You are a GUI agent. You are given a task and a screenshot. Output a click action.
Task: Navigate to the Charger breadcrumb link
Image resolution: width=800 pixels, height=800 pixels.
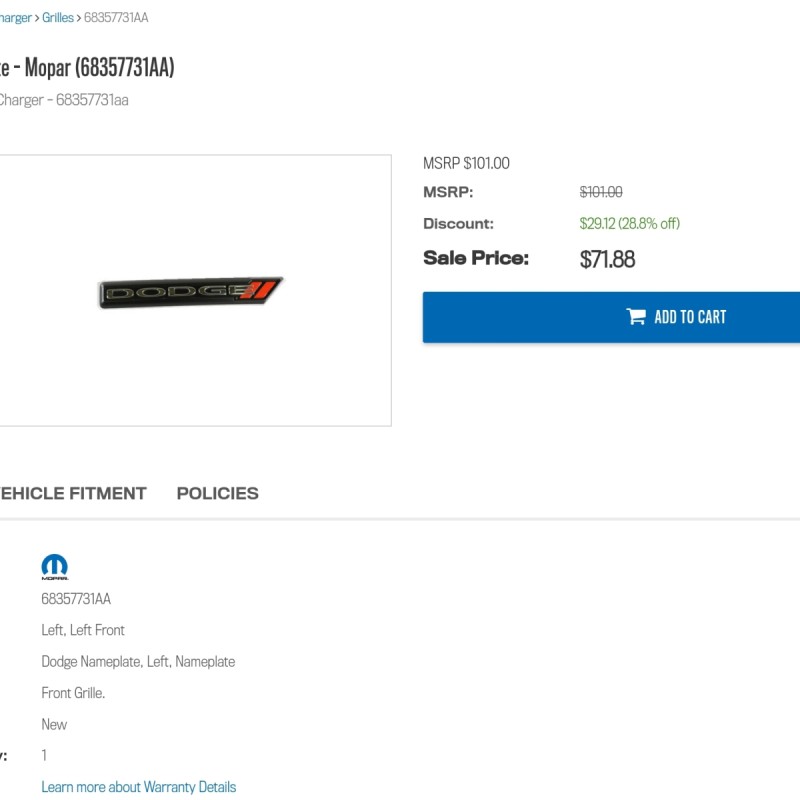point(15,18)
